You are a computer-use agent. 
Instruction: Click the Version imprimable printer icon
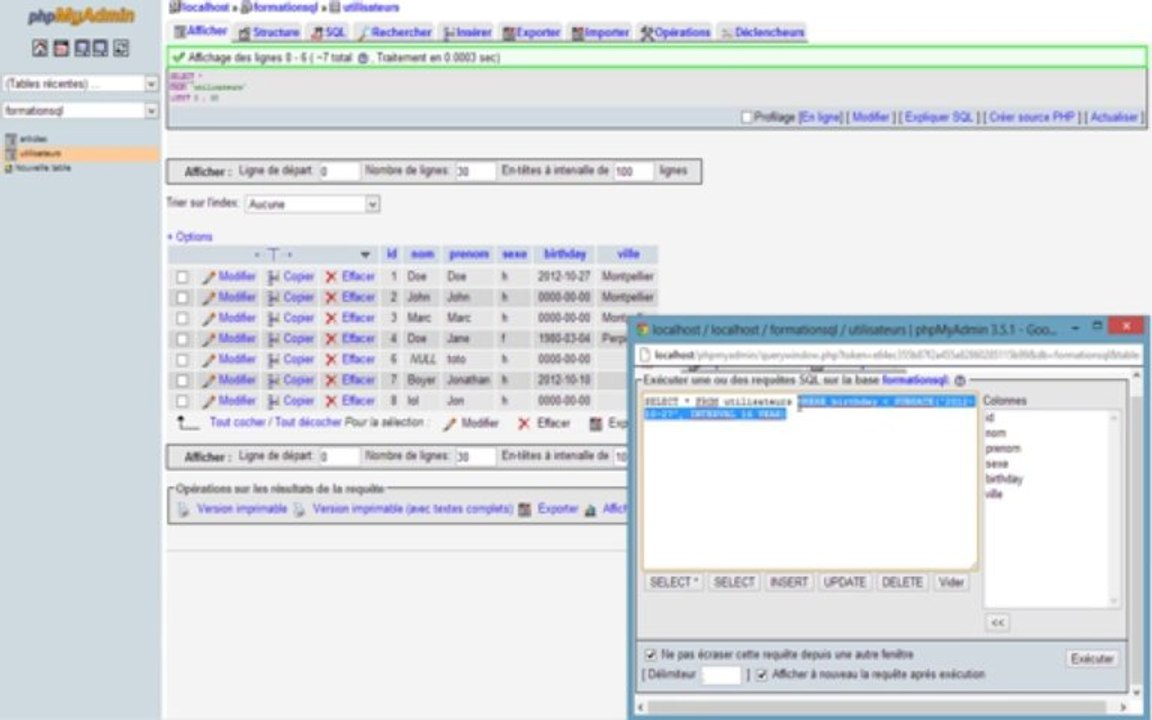[x=183, y=509]
